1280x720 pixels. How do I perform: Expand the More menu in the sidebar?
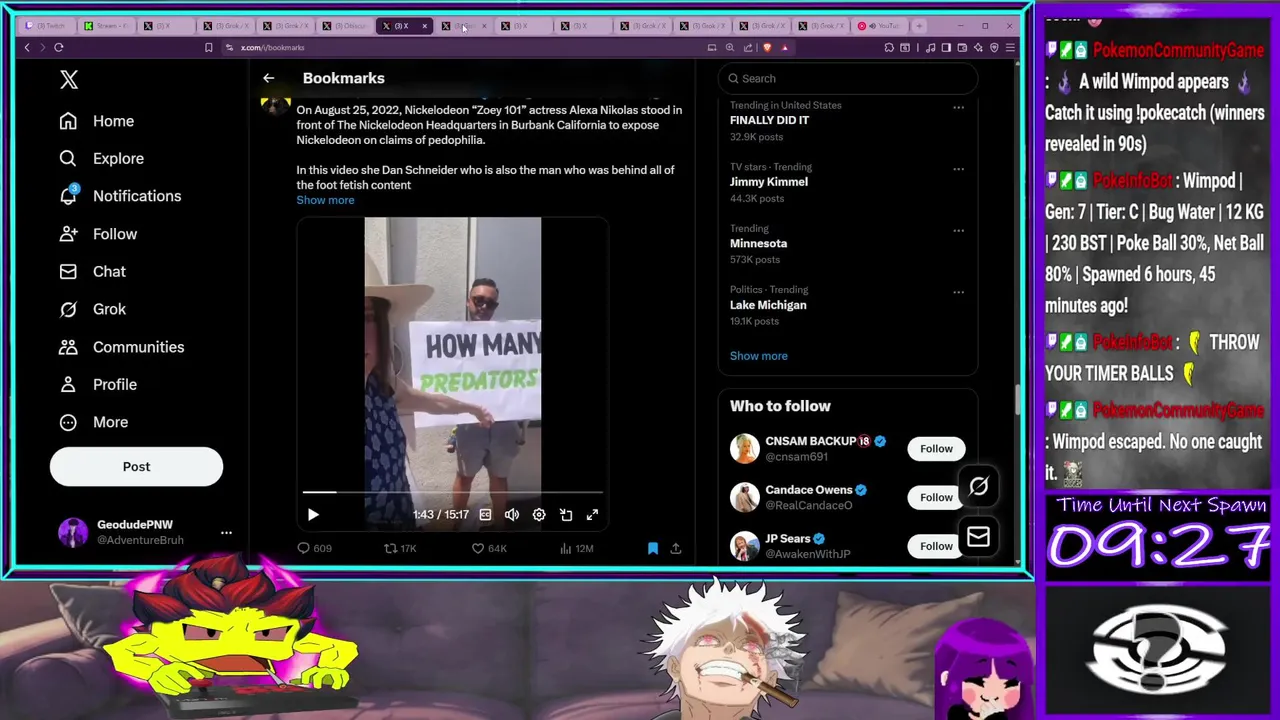click(94, 422)
